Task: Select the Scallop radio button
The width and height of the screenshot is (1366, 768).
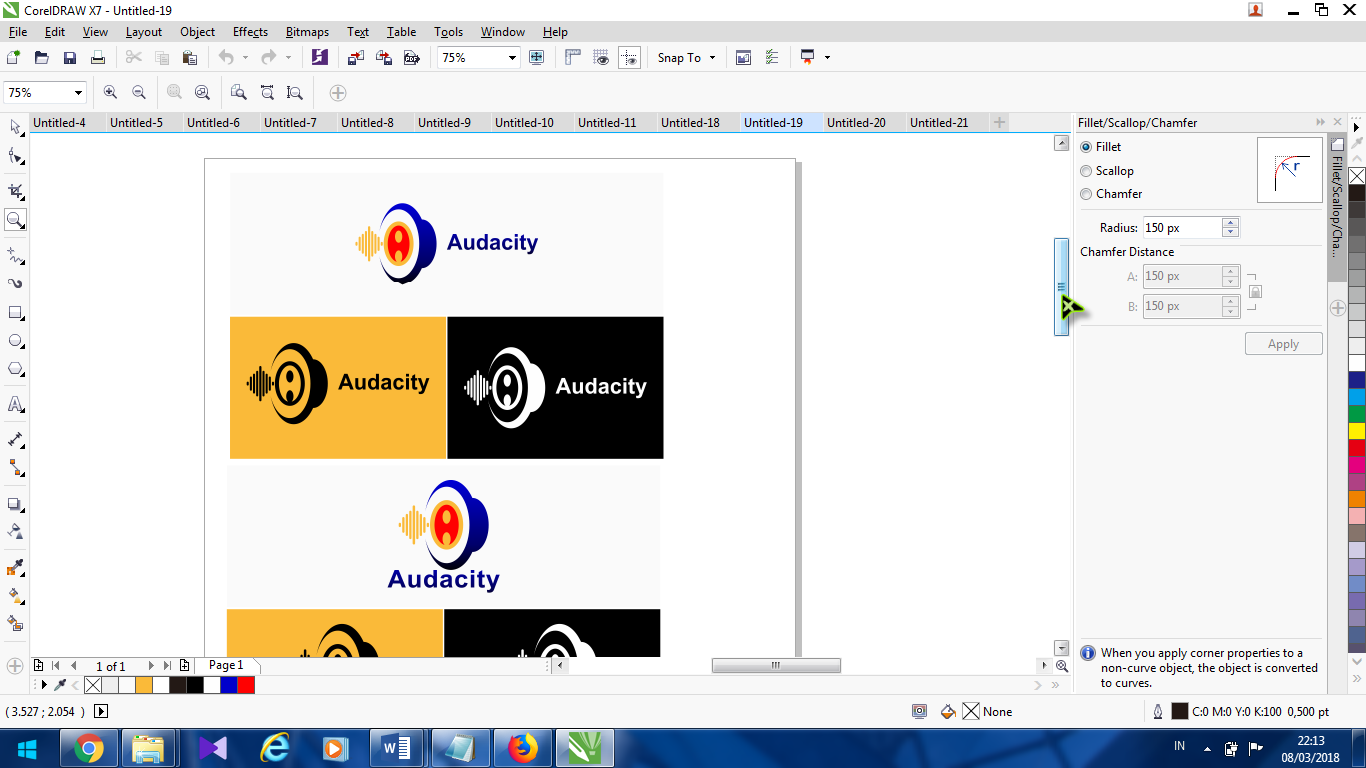Action: 1086,171
